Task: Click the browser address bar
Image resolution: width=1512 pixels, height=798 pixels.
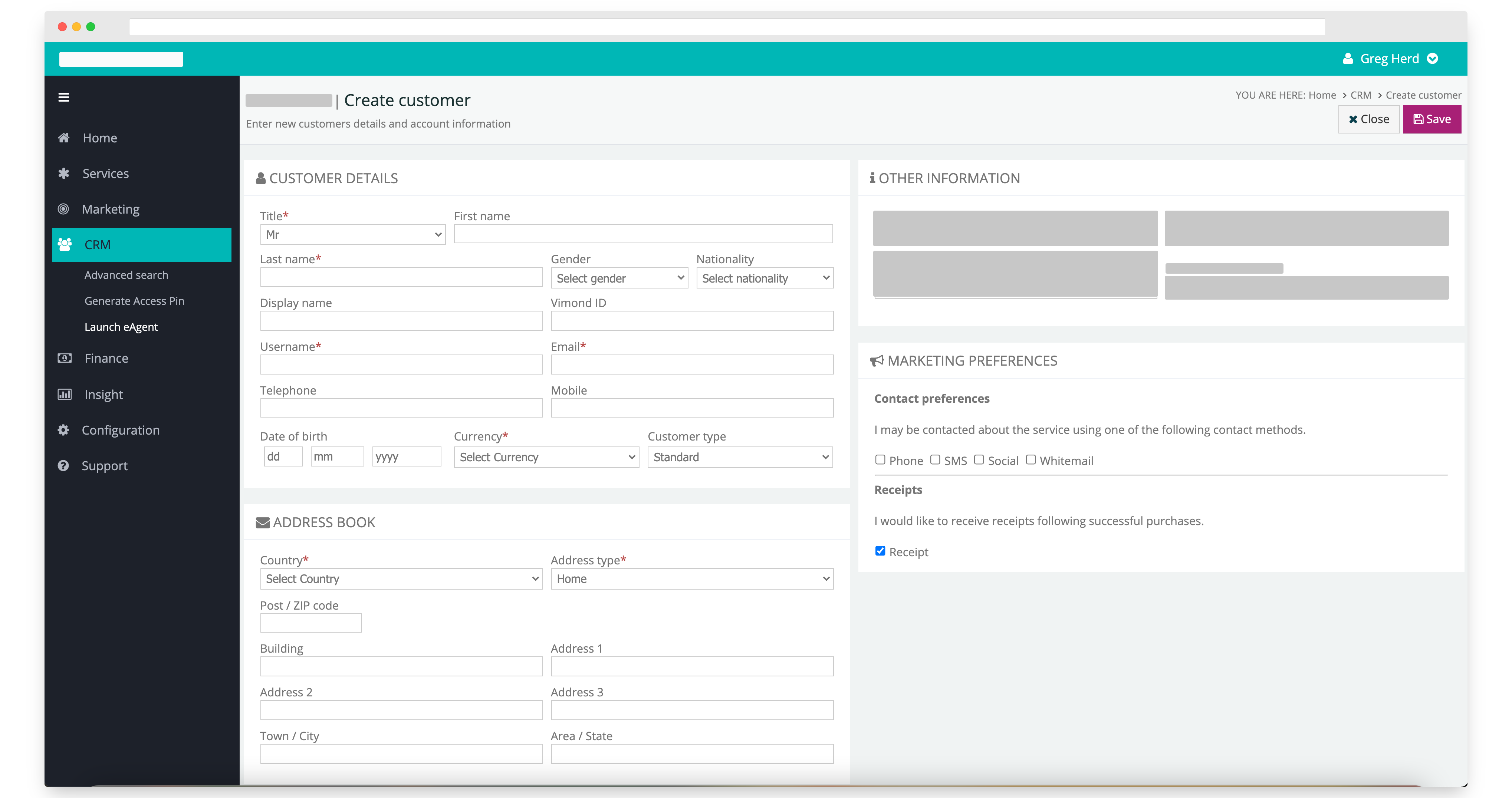Action: (x=727, y=27)
